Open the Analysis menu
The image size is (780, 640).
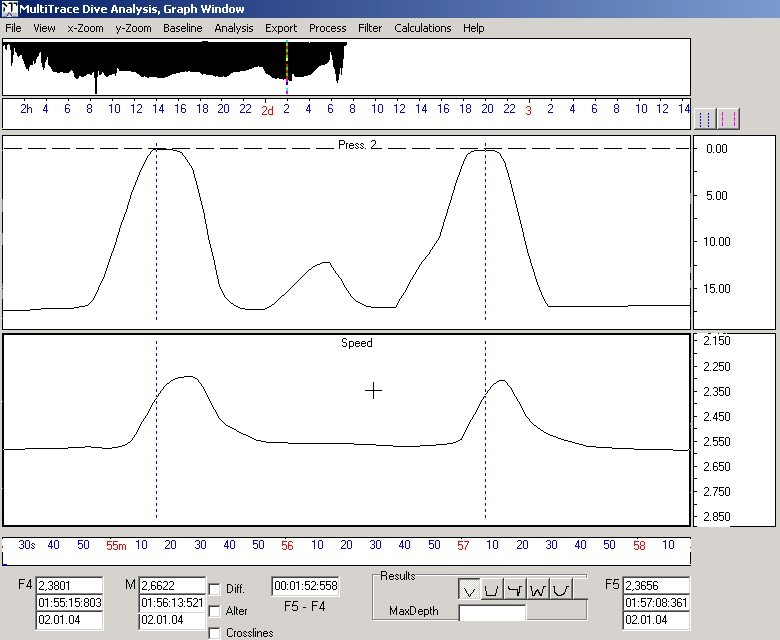234,28
